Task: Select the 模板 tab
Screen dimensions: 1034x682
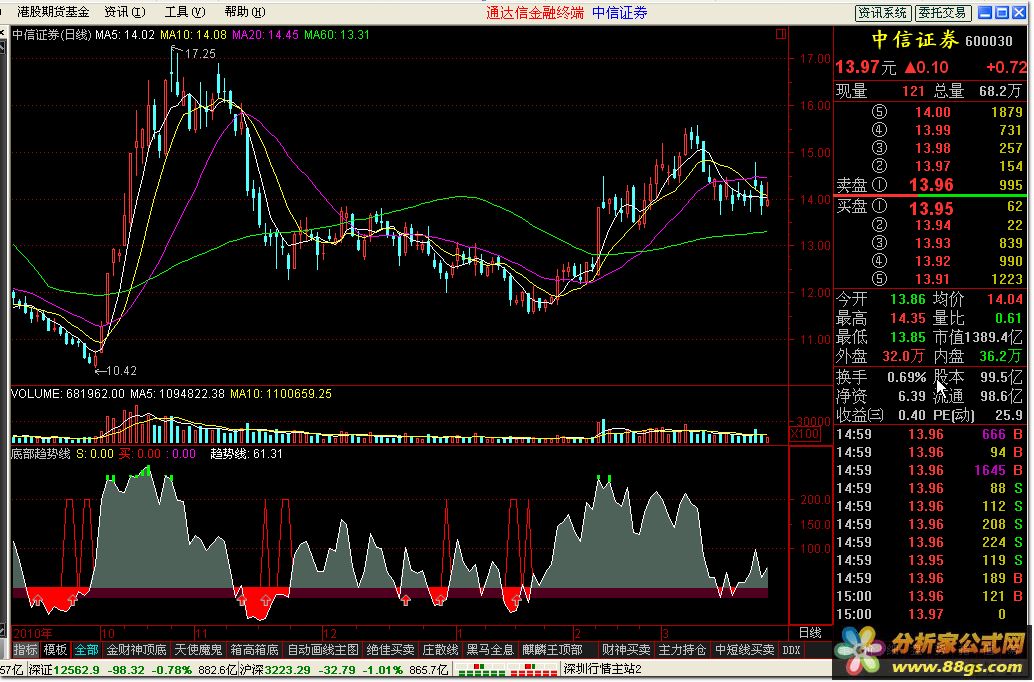Action: coord(55,650)
